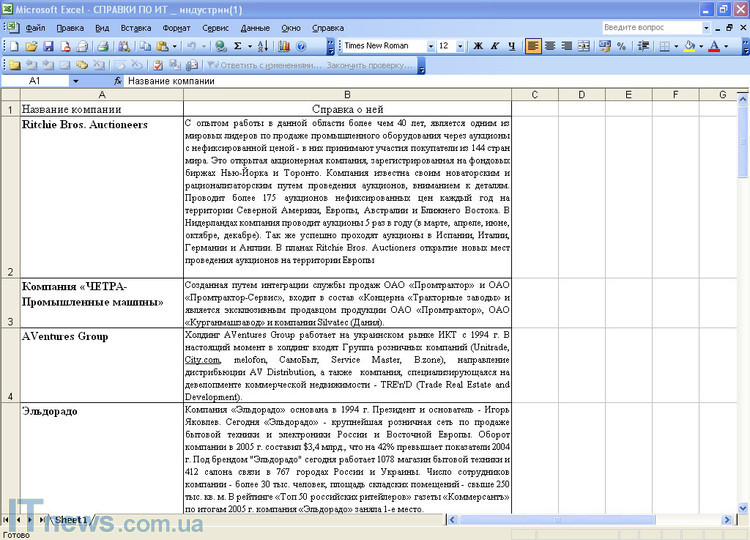Screen dimensions: 750x540
Task: Click the Undo arrow icon
Action: pos(191,46)
